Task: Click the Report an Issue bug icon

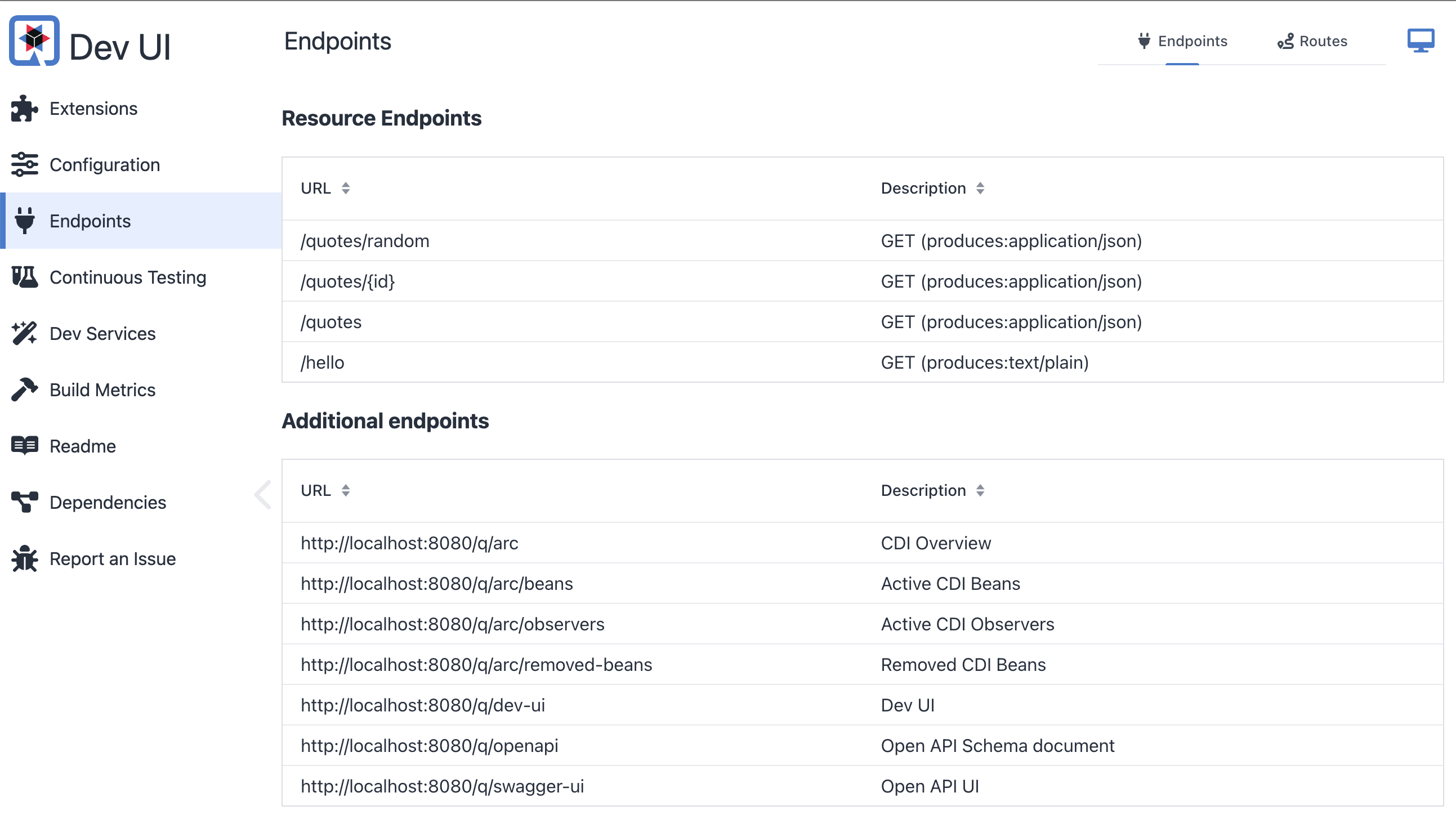Action: pos(23,558)
